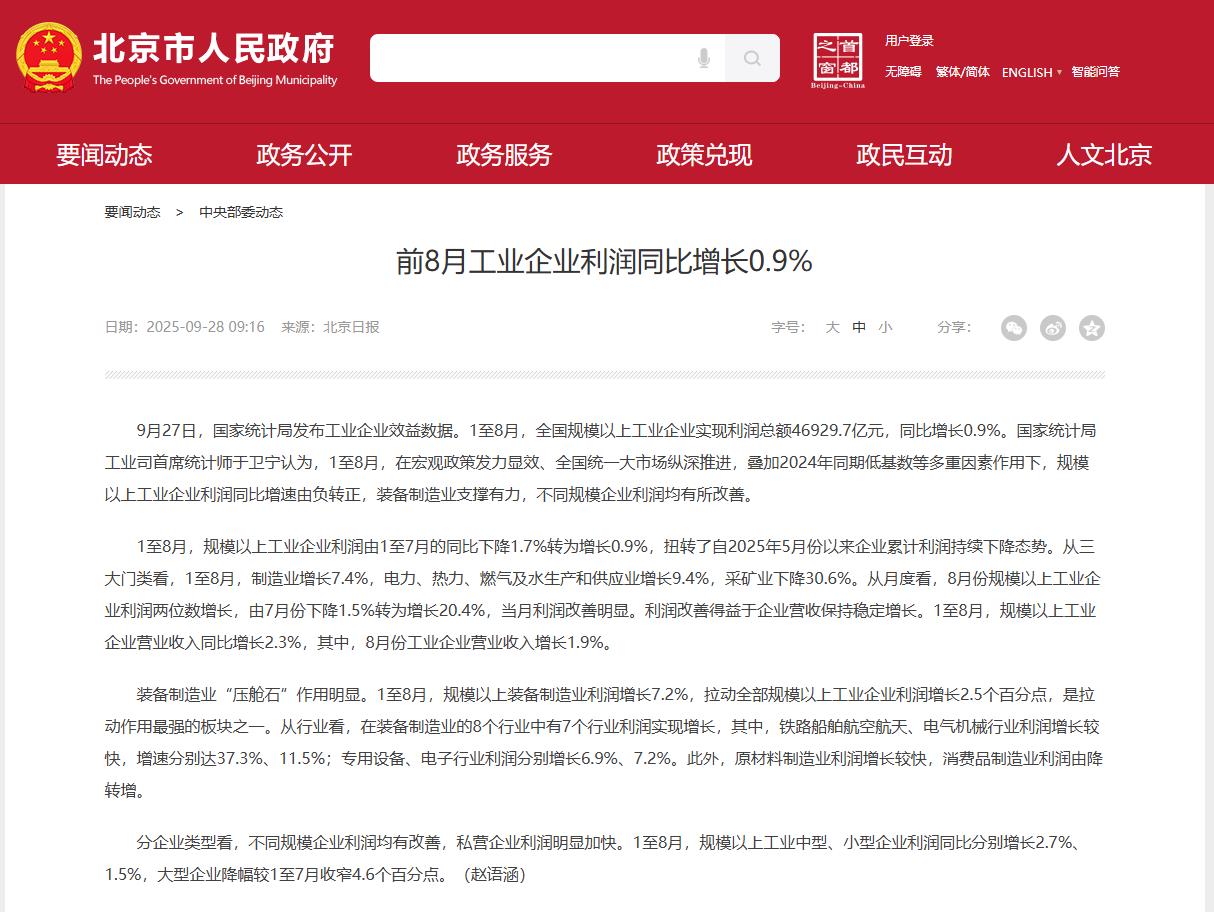The width and height of the screenshot is (1214, 912).
Task: Set font size to large (大)
Action: click(832, 327)
